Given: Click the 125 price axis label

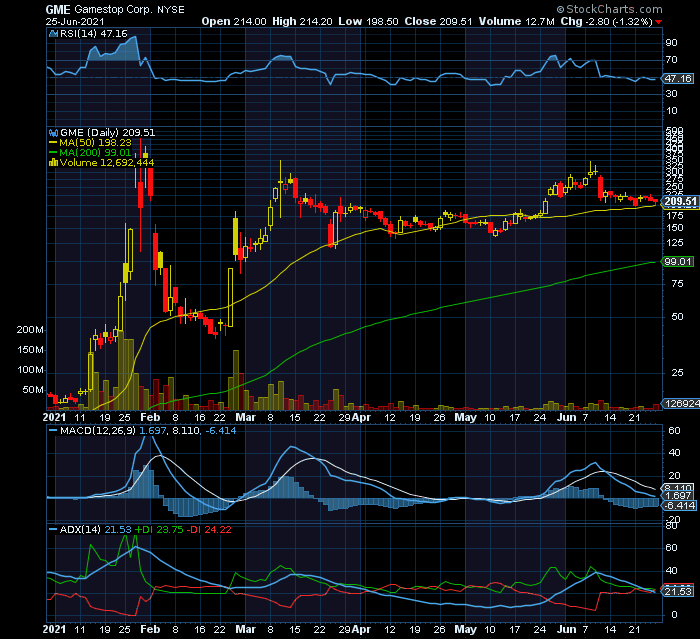Looking at the screenshot, I should click(x=675, y=243).
